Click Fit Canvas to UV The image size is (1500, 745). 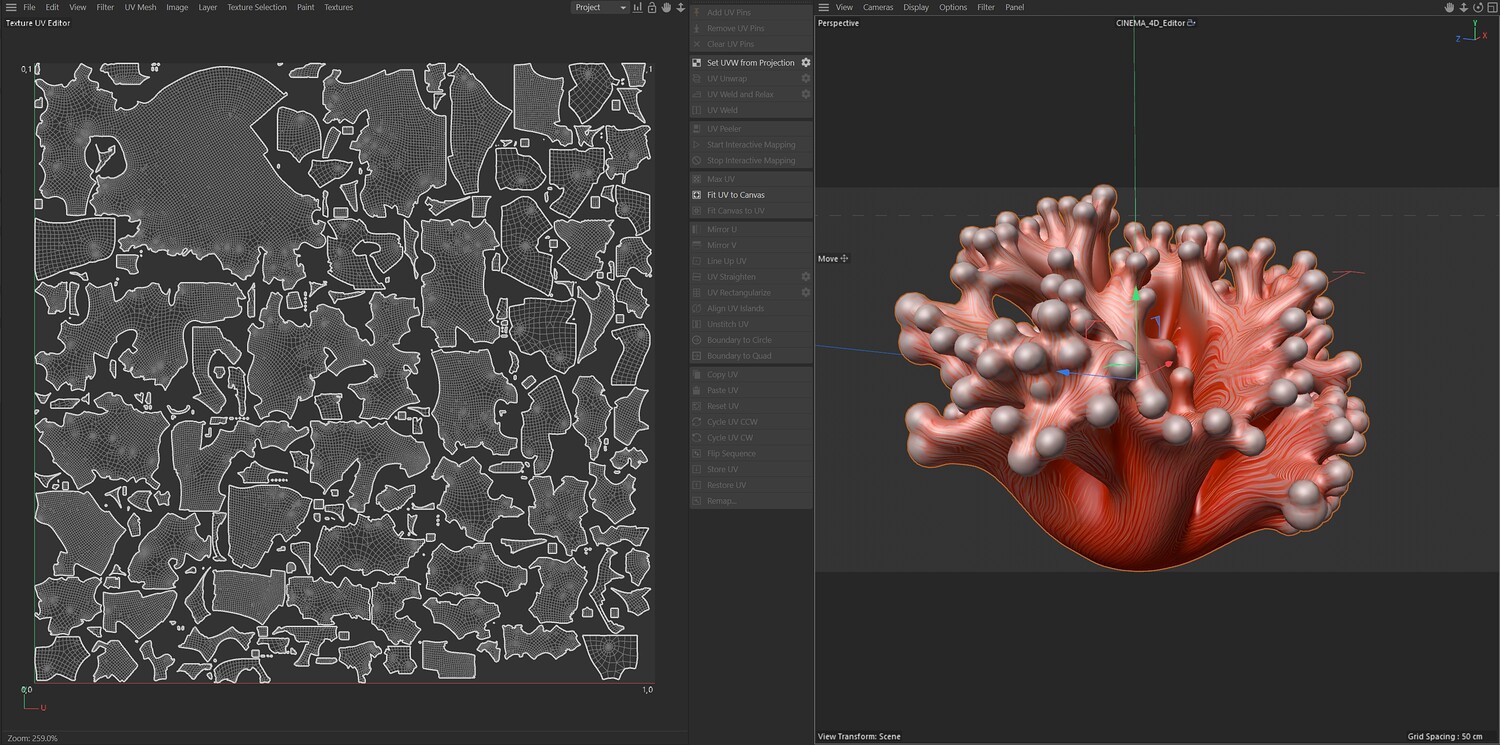(751, 211)
